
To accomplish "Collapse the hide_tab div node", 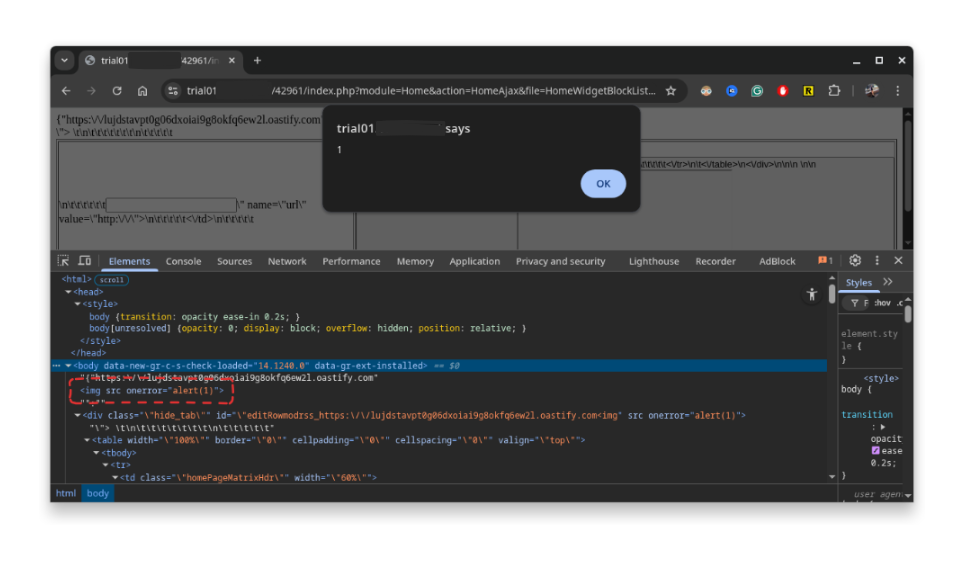I will pos(77,416).
